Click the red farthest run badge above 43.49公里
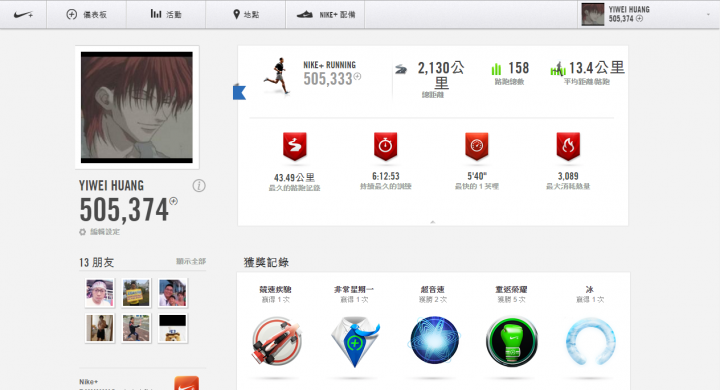Screen dimensions: 720x390 [x=294, y=146]
